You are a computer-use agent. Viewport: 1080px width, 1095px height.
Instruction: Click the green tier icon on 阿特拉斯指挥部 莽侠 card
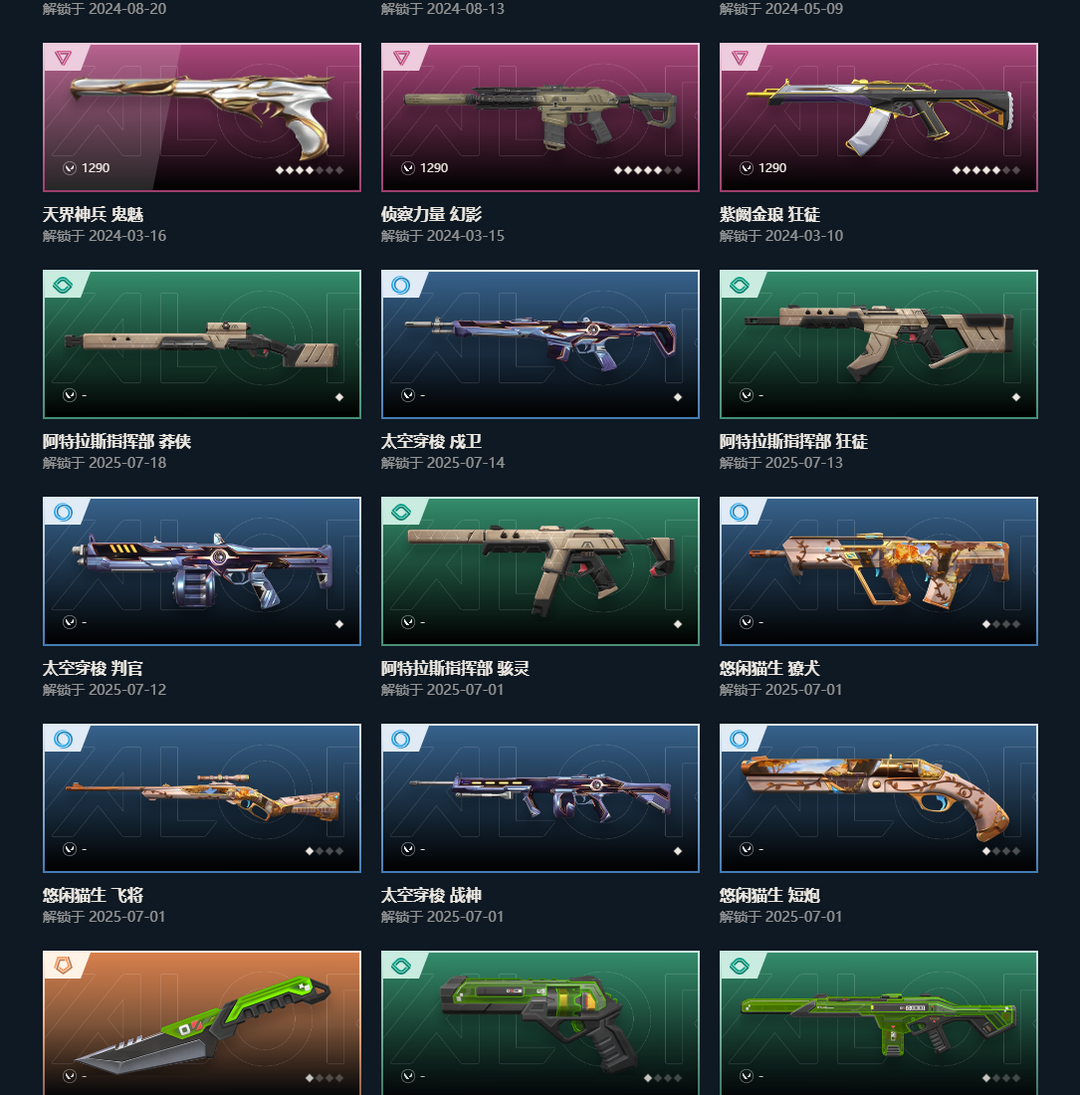[63, 285]
